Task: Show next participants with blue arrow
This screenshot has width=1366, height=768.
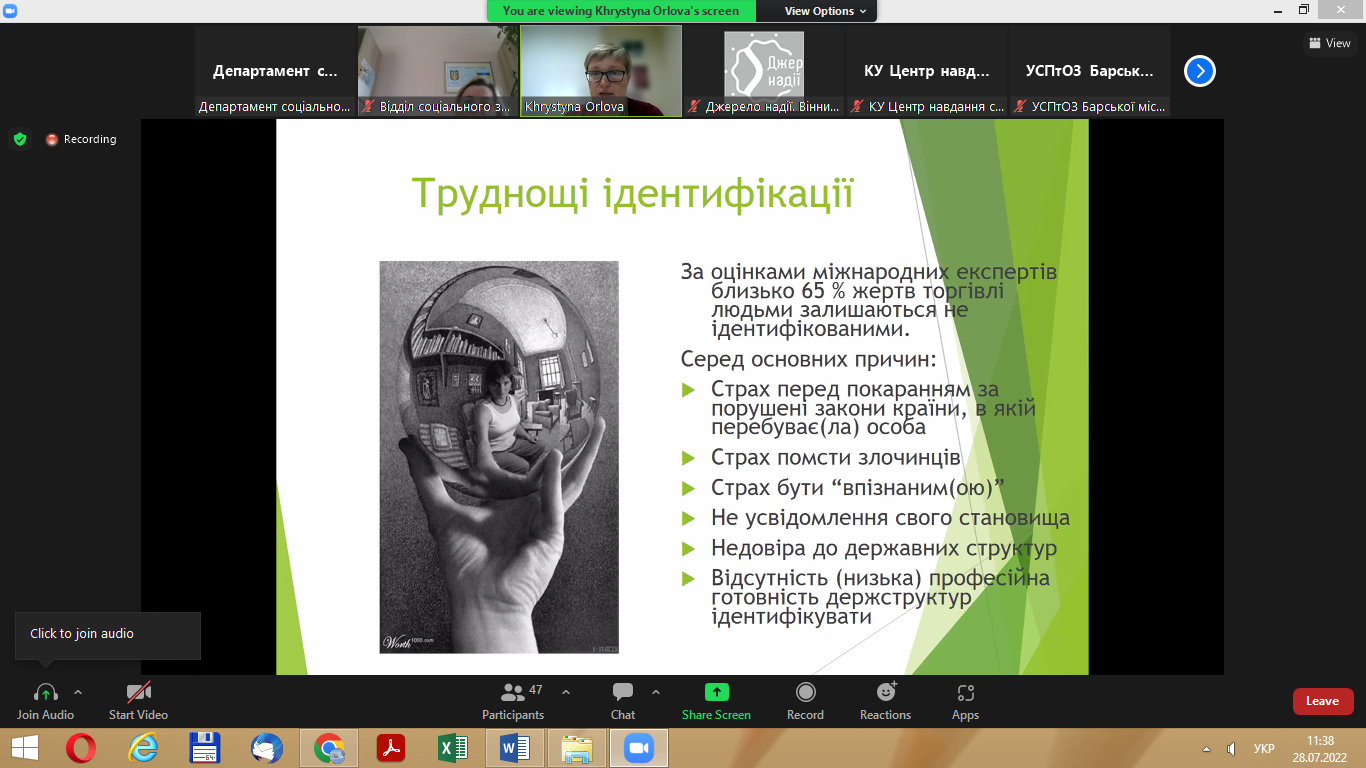Action: click(1200, 71)
